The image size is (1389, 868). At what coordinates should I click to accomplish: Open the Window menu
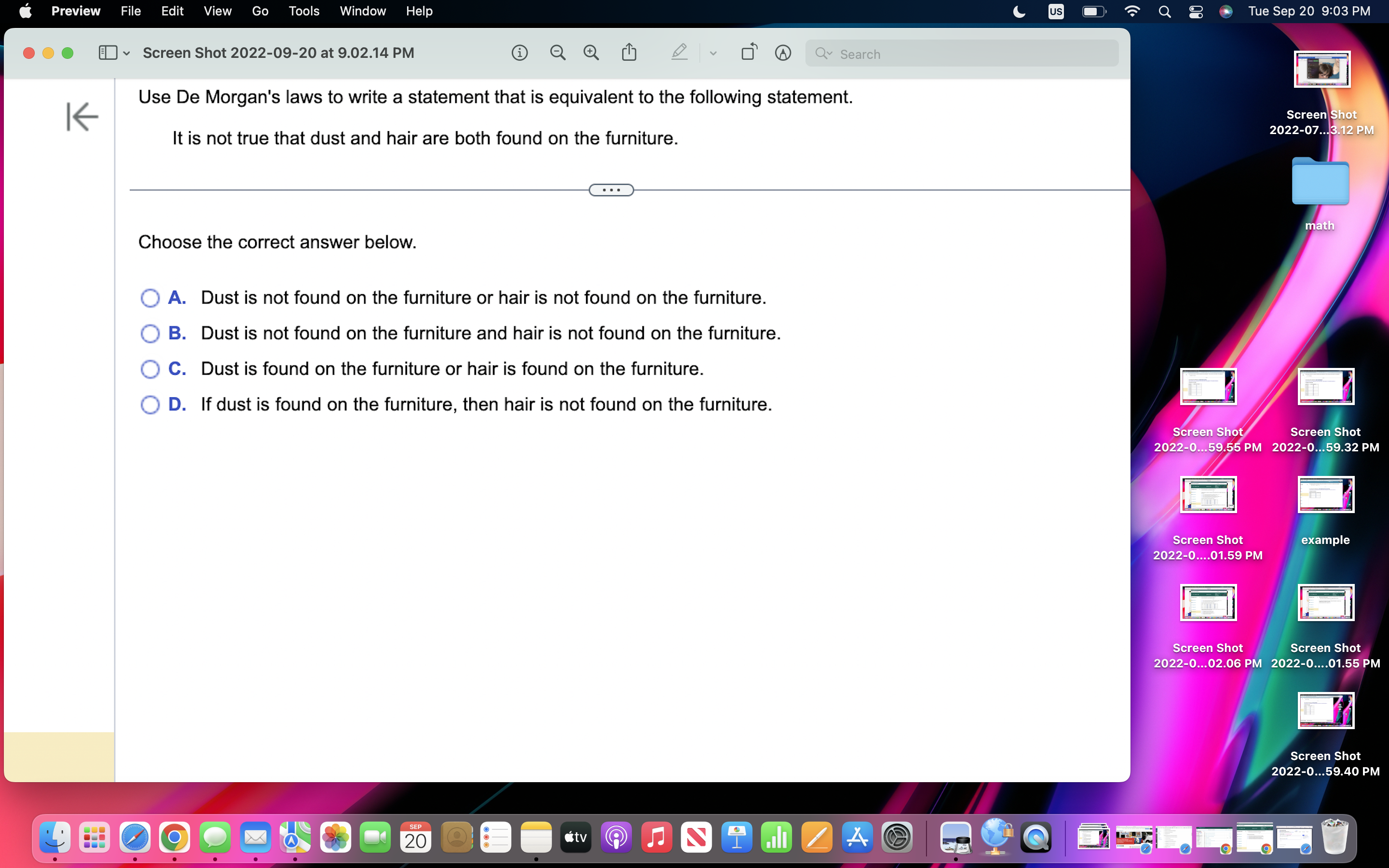pos(362,11)
